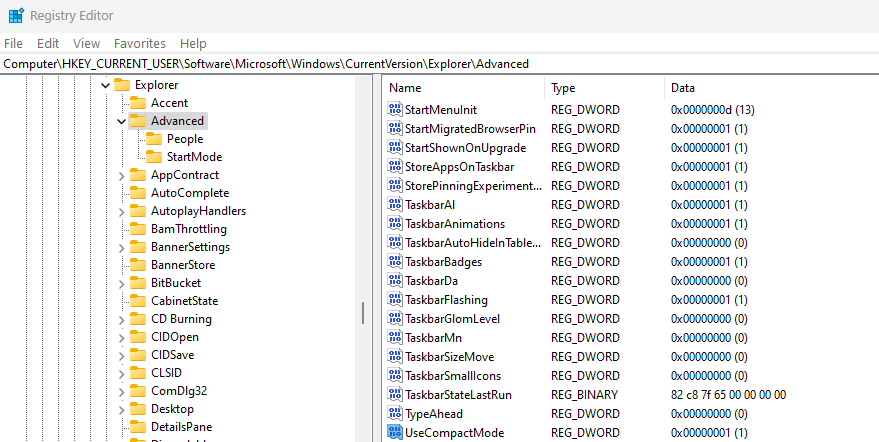Expand the BannerSettings key

122,247
